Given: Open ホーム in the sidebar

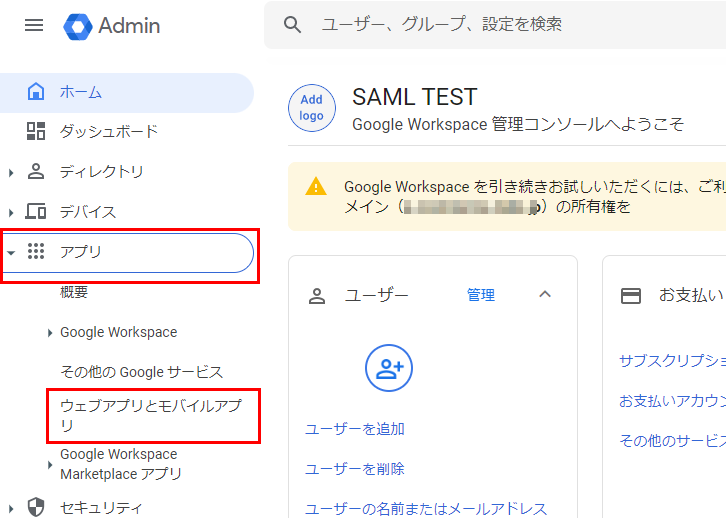Looking at the screenshot, I should [126, 93].
